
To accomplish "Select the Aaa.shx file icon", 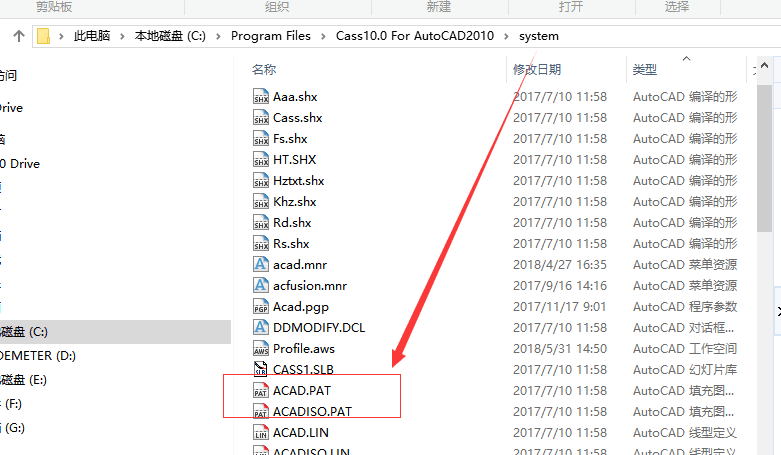I will tap(261, 96).
